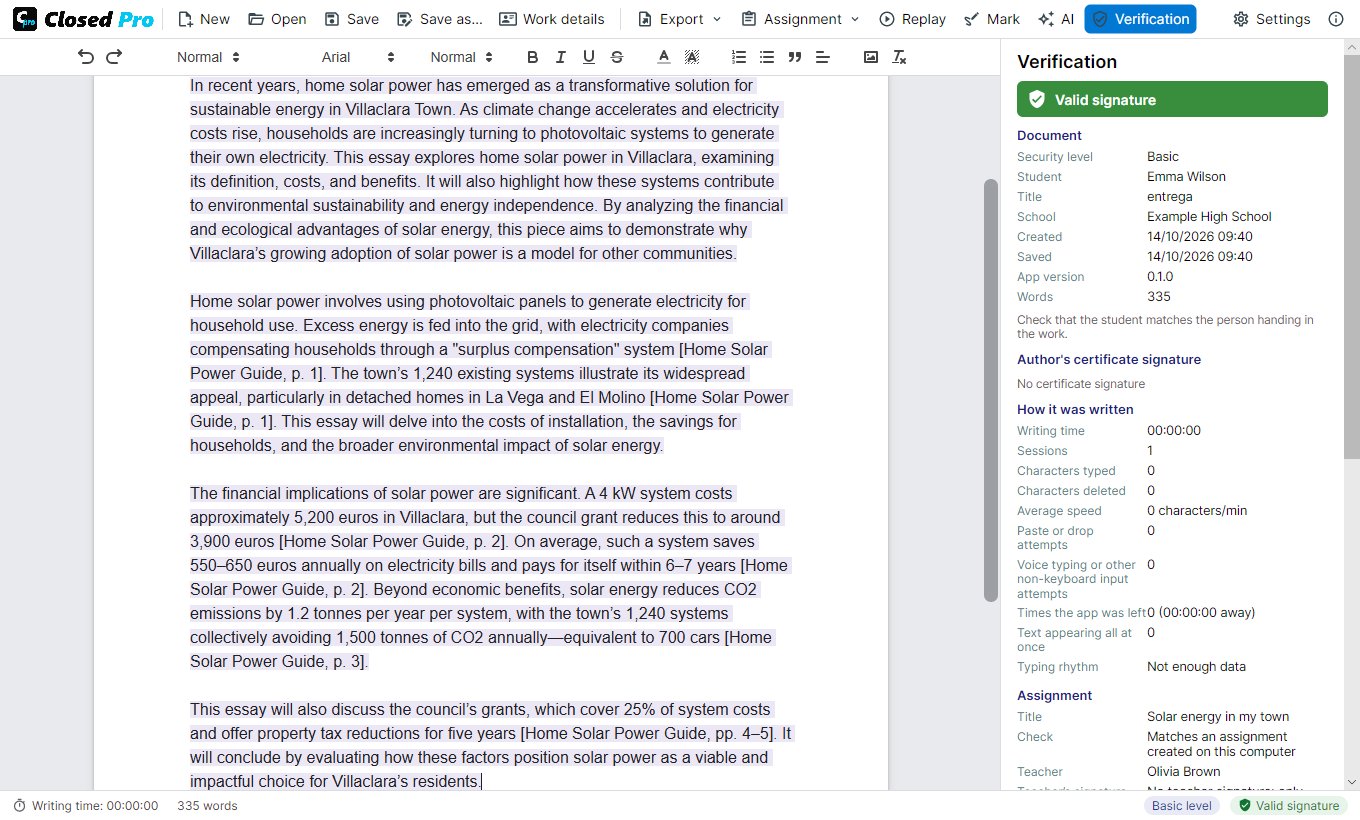This screenshot has width=1360, height=820.
Task: Choose Save as...
Action: pos(439,19)
